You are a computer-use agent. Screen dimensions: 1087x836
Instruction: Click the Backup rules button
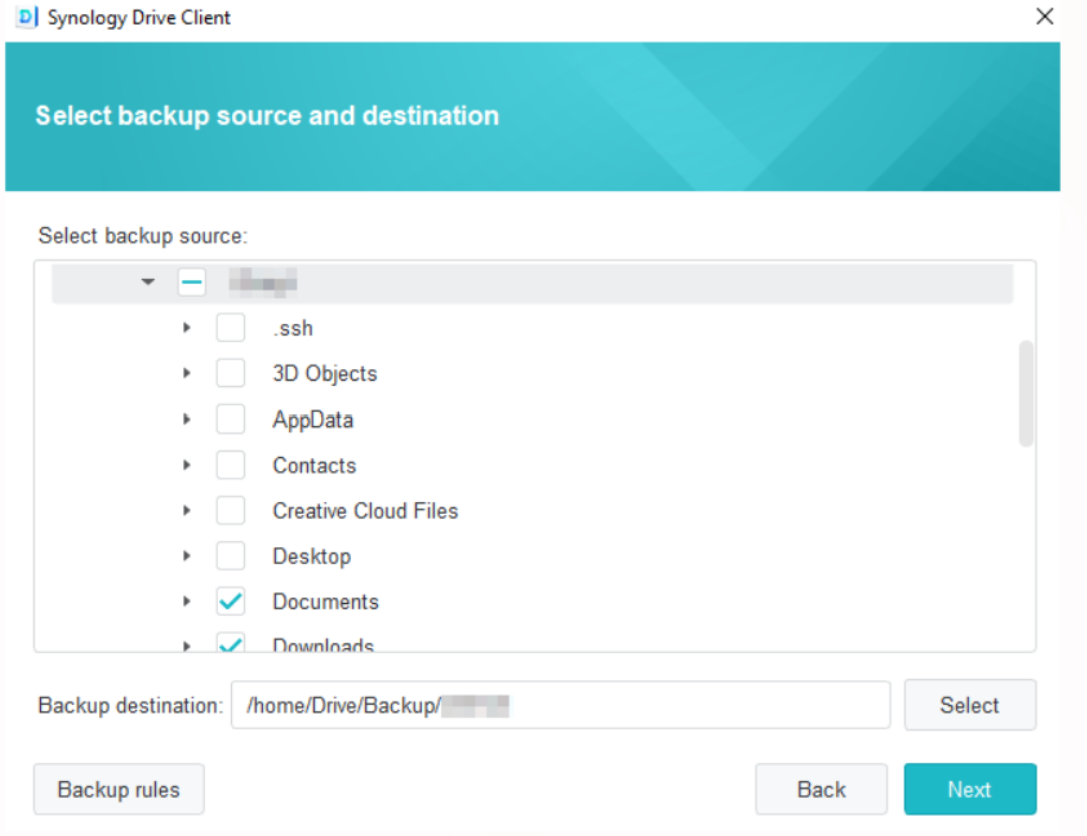(x=119, y=789)
